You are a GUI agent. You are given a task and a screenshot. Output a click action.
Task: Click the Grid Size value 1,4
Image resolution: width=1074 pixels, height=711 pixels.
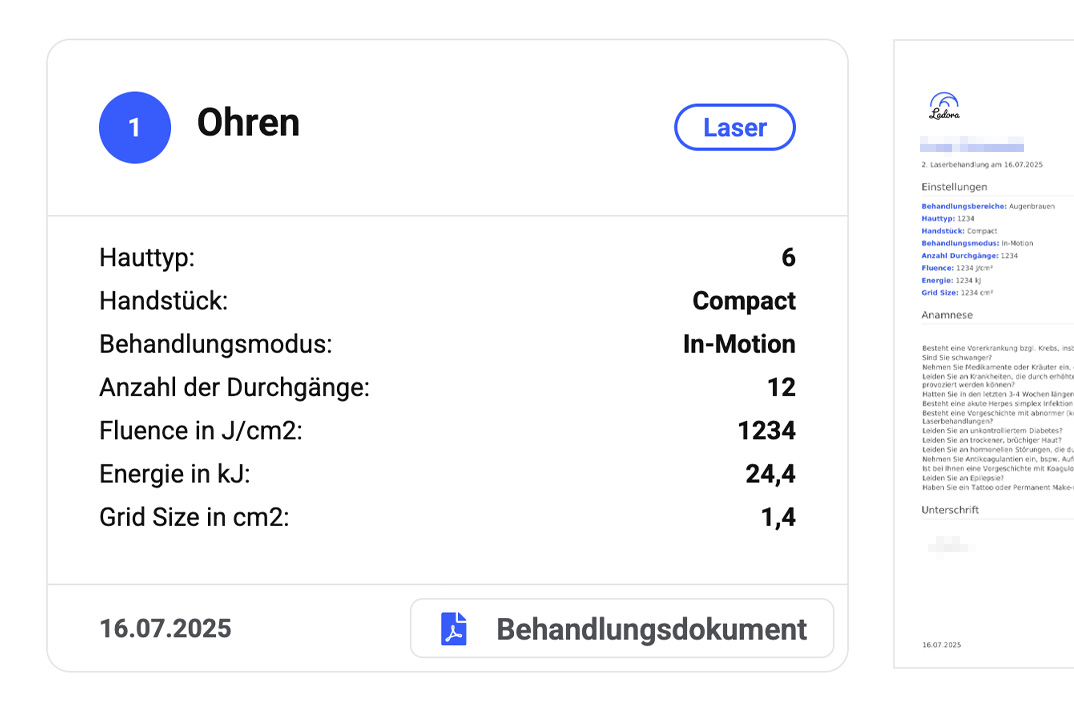pyautogui.click(x=778, y=518)
